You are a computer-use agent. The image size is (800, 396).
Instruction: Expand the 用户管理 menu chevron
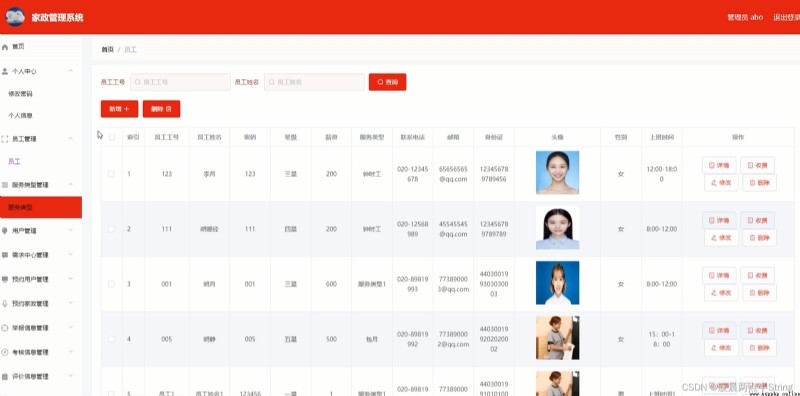click(70, 230)
